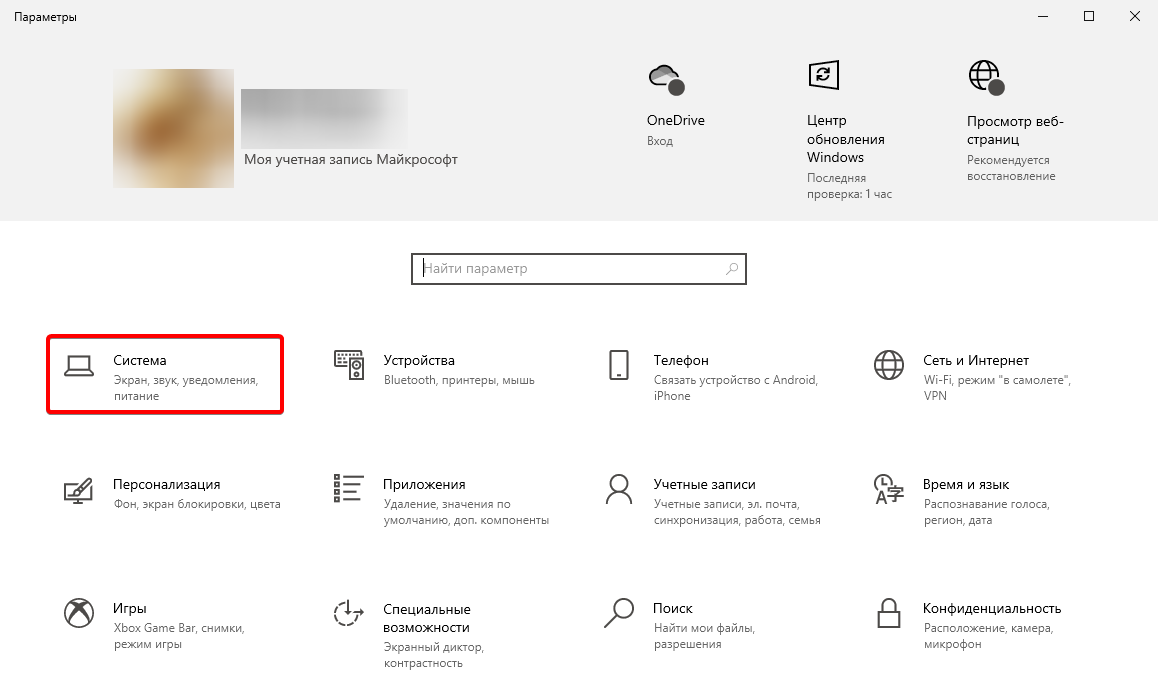
Task: Click the search magnifier in the search box
Action: click(x=729, y=268)
